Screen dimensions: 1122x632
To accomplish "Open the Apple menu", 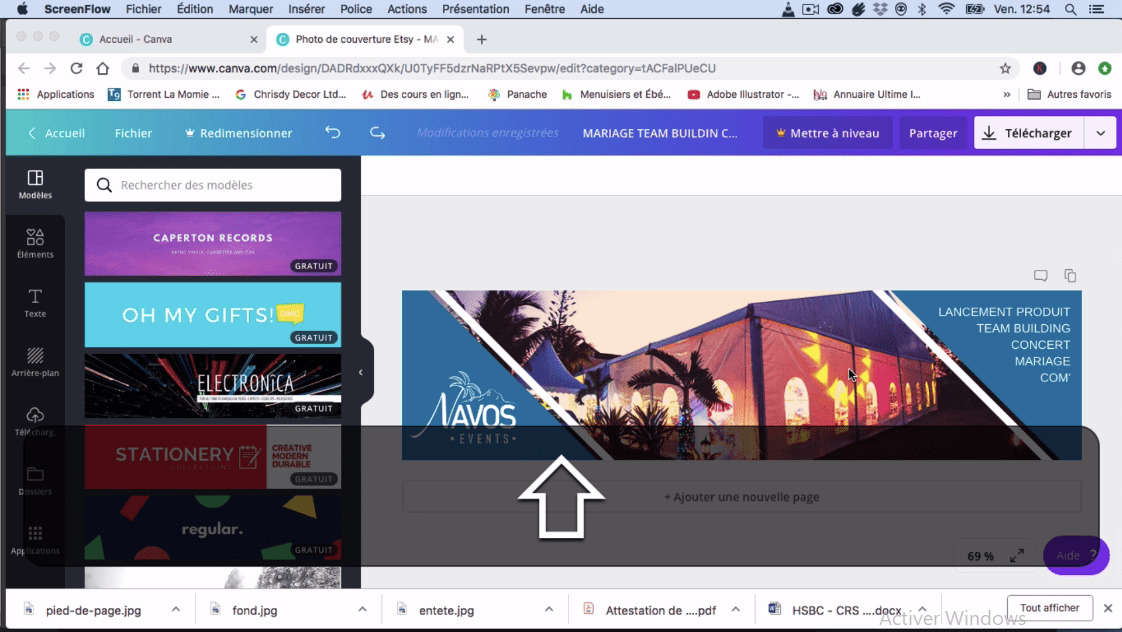I will tap(22, 9).
